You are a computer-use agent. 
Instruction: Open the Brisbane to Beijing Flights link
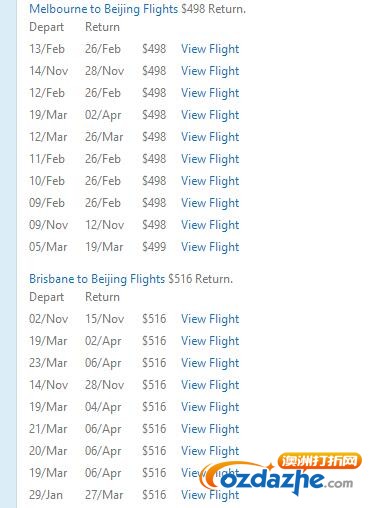coord(97,279)
